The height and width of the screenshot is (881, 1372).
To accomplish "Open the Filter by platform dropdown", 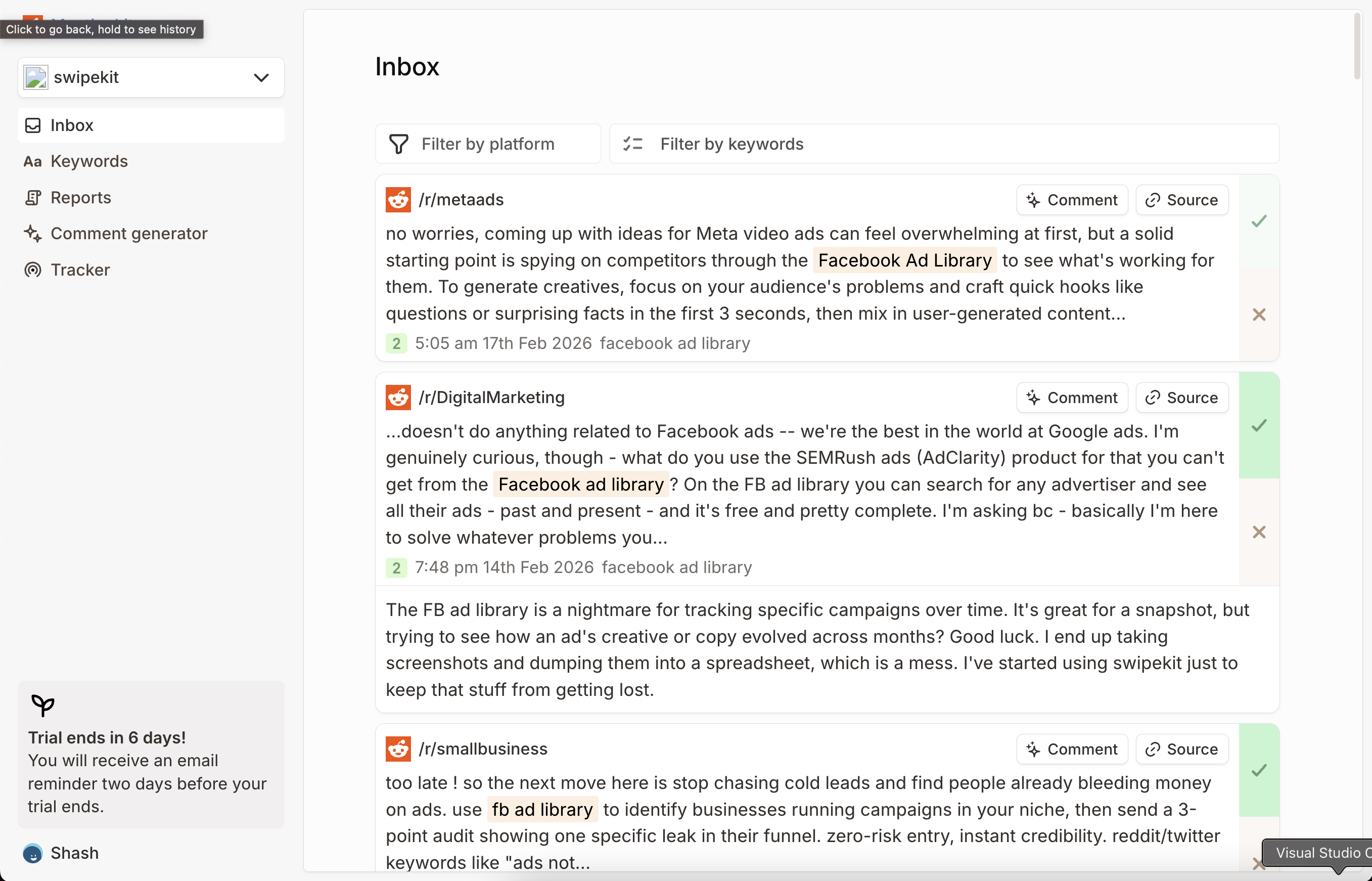I will pyautogui.click(x=488, y=144).
